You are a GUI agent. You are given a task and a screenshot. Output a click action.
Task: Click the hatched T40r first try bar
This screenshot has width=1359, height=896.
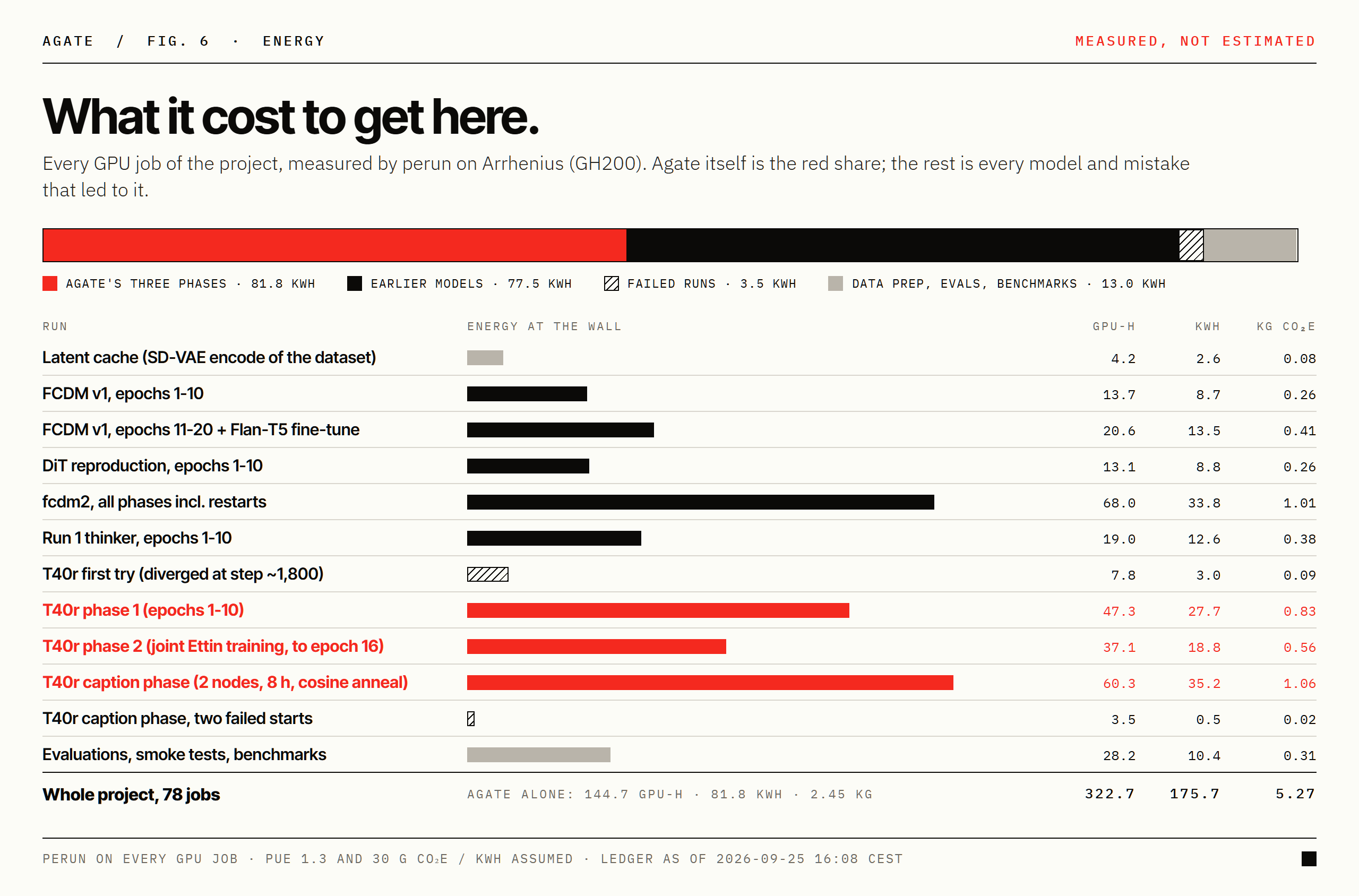coord(487,574)
